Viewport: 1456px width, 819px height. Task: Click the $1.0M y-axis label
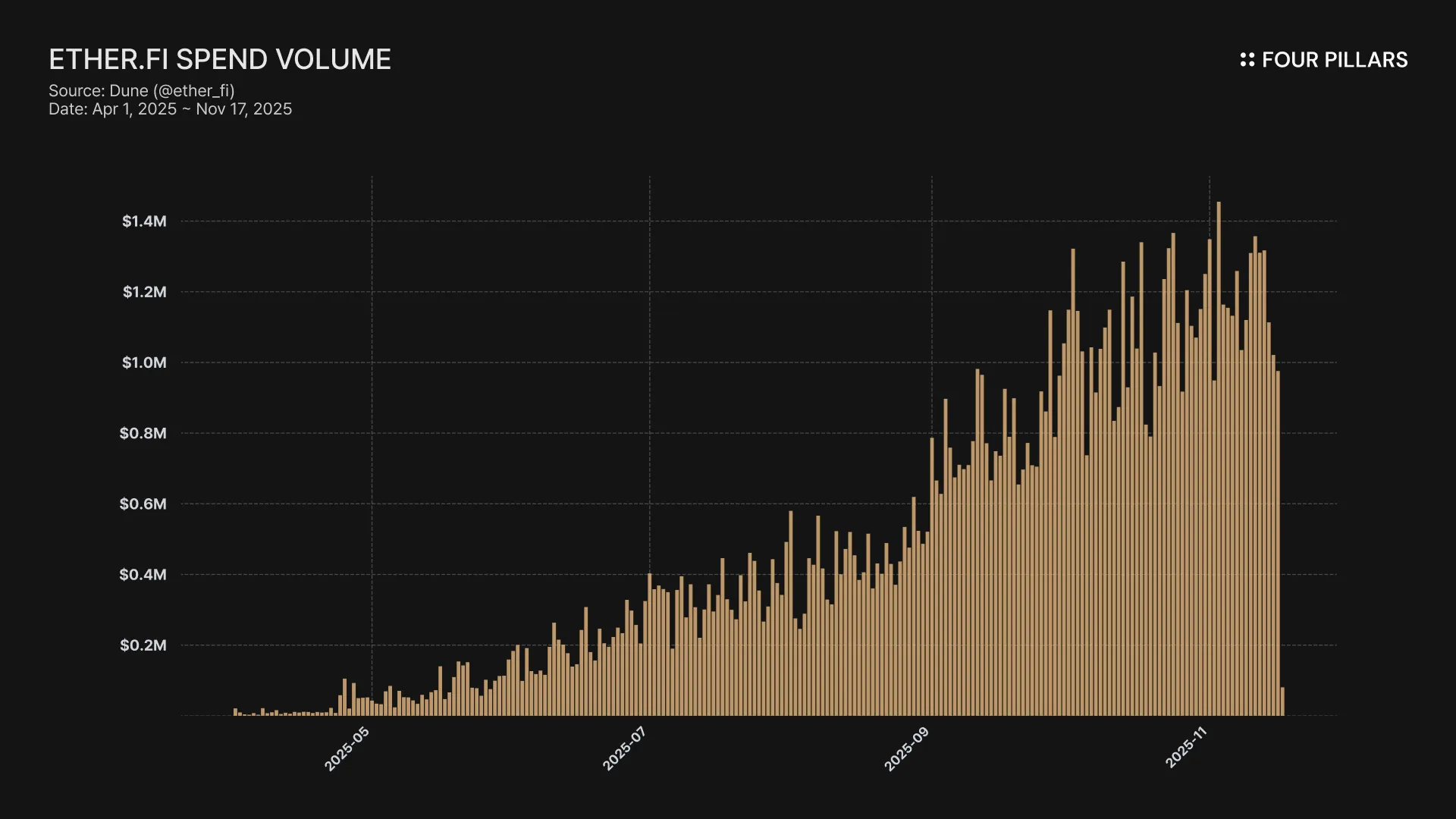coord(144,362)
